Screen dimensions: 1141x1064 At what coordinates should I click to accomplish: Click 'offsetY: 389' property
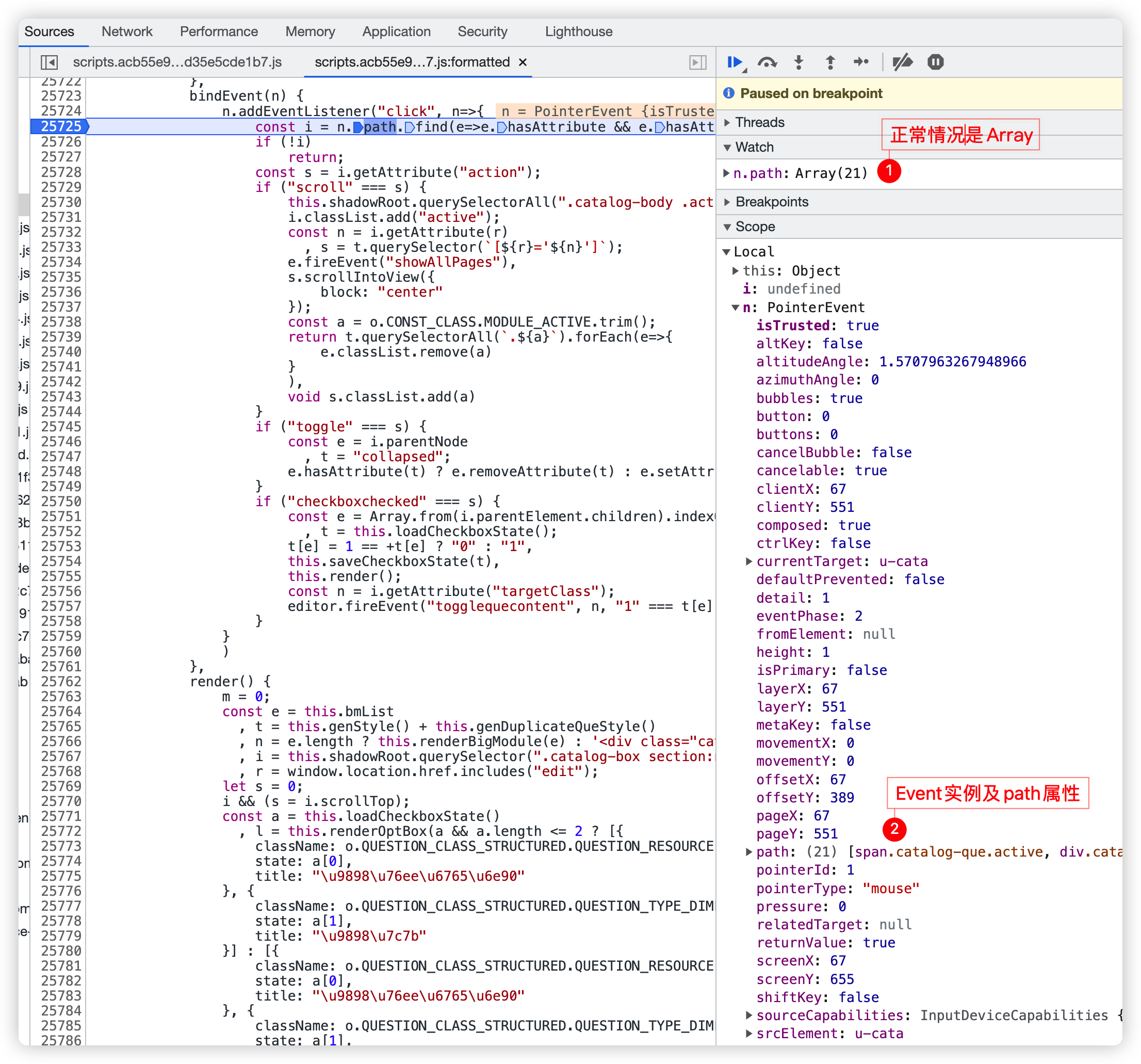pyautogui.click(x=805, y=798)
